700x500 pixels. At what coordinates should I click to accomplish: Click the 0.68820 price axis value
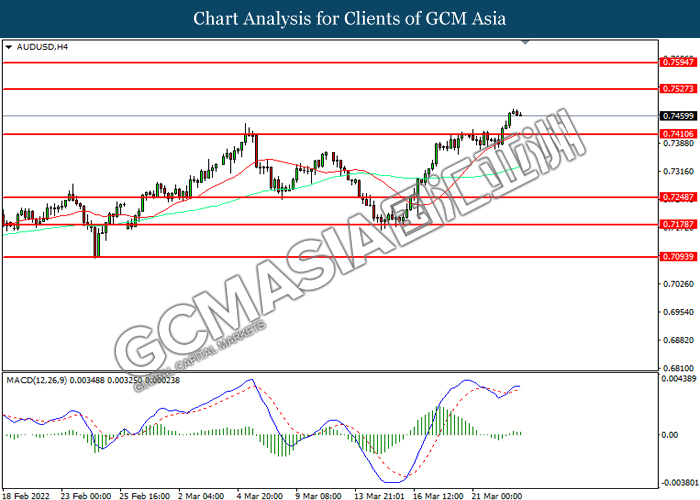pyautogui.click(x=678, y=340)
